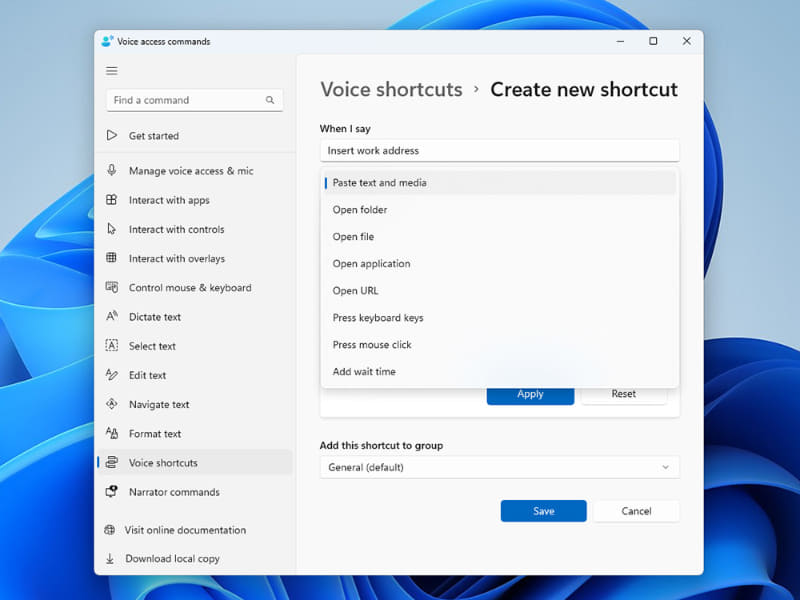Save the new shortcut
The width and height of the screenshot is (800, 600).
click(543, 511)
